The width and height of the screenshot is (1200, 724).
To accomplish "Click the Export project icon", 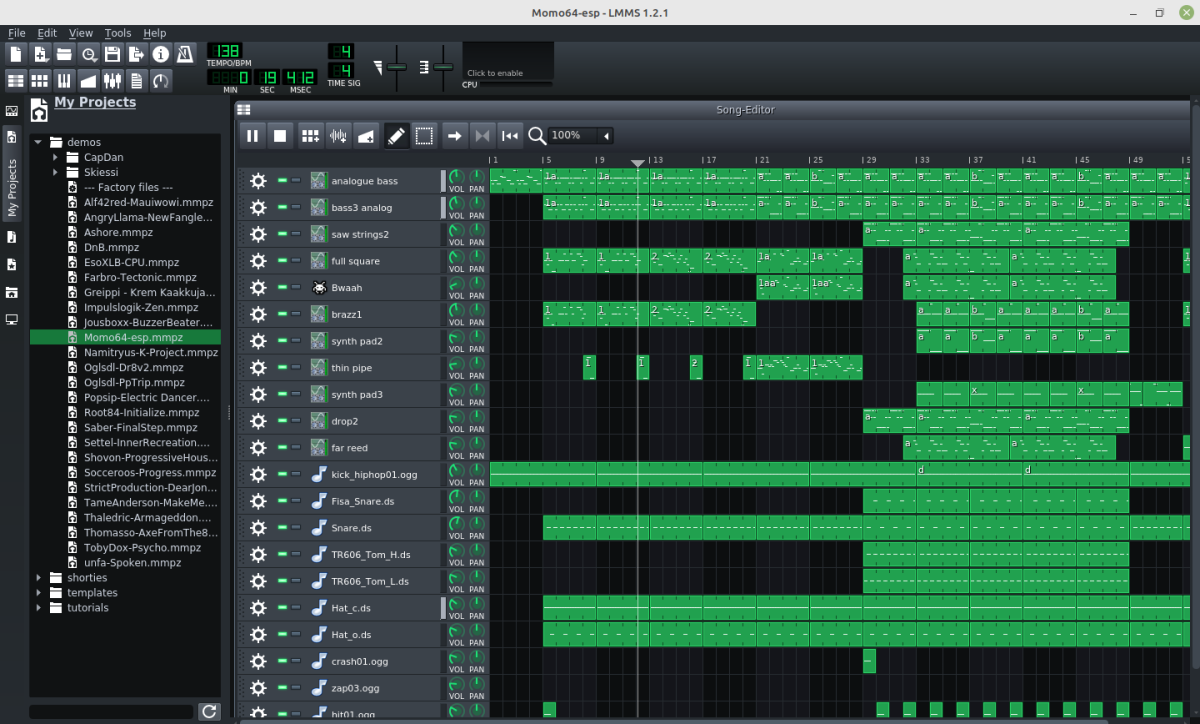I will (137, 54).
